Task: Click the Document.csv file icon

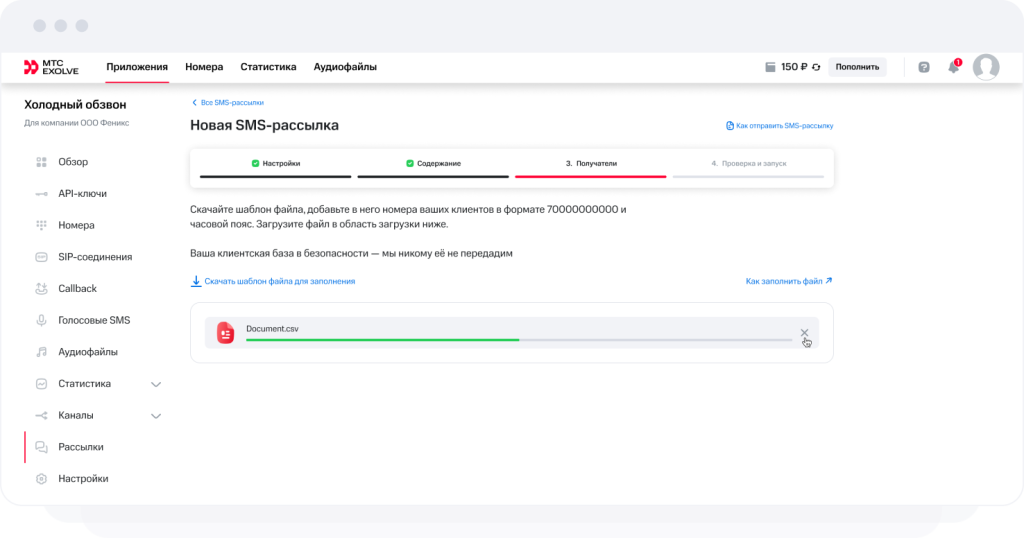Action: point(226,333)
